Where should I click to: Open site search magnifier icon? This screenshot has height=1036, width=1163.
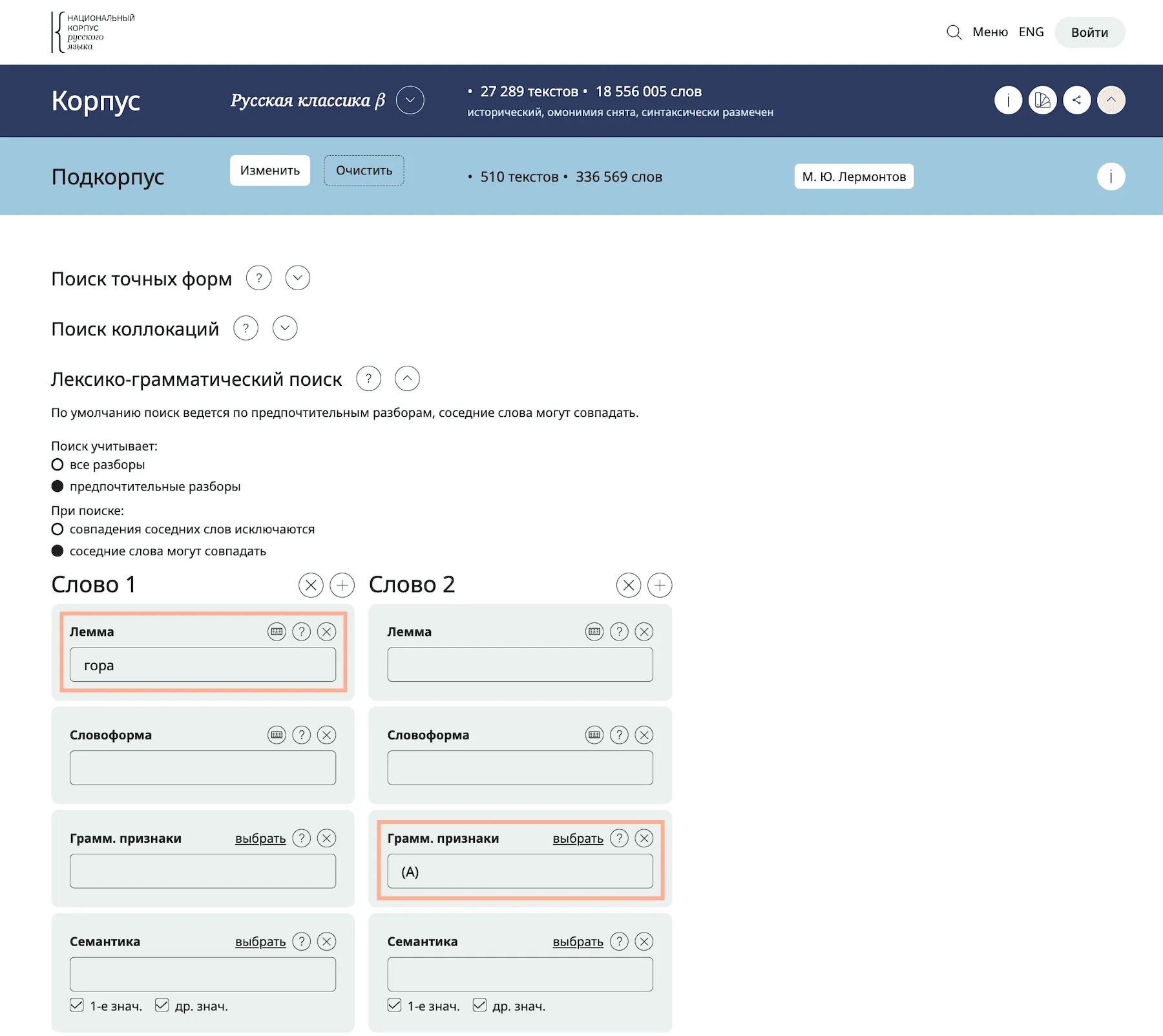click(954, 32)
